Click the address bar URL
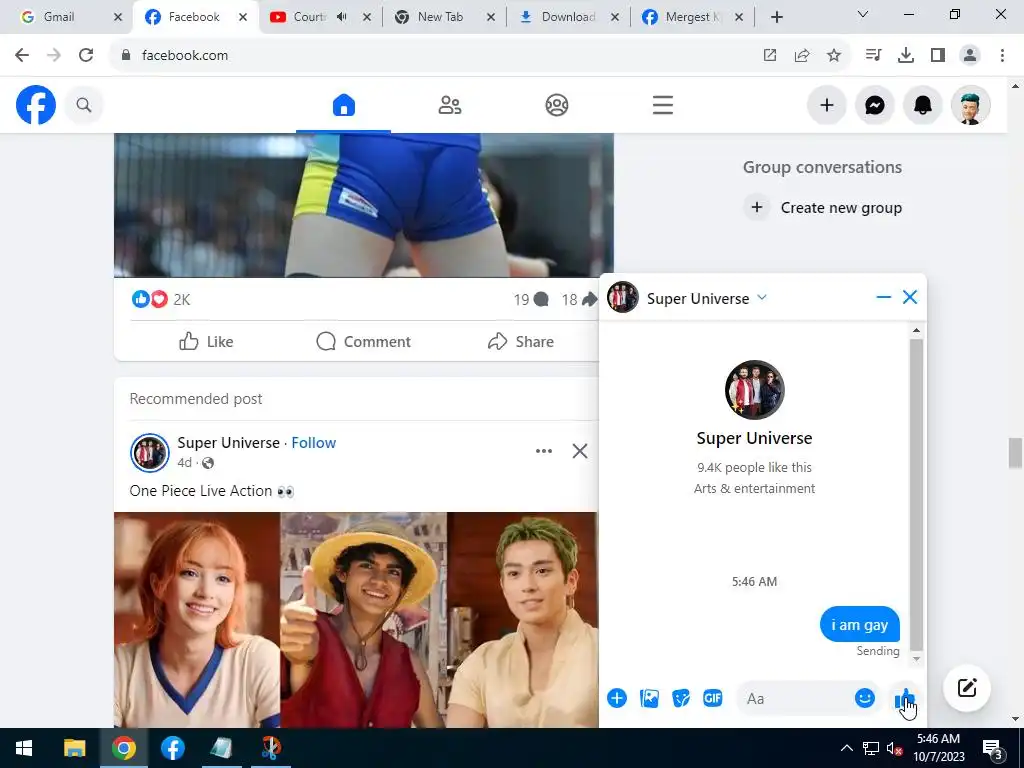 pyautogui.click(x=185, y=56)
